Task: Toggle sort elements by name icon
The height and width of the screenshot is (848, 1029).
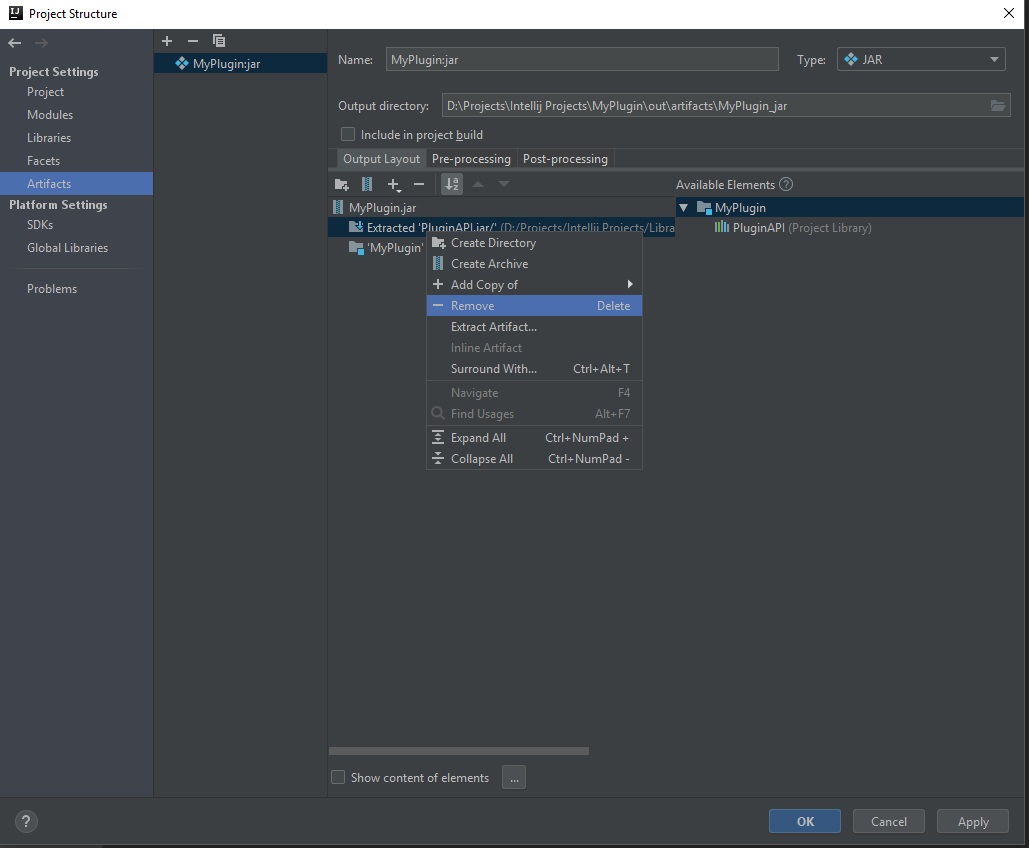Action: pyautogui.click(x=452, y=184)
